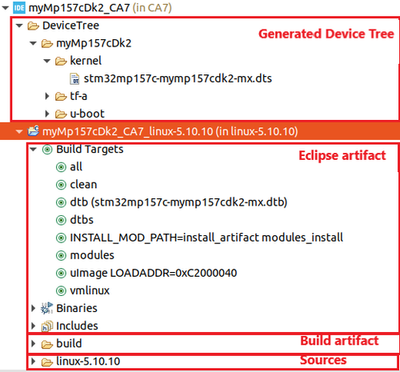The width and height of the screenshot is (400, 372).
Task: Select the 'clean' build target
Action: [x=83, y=185]
